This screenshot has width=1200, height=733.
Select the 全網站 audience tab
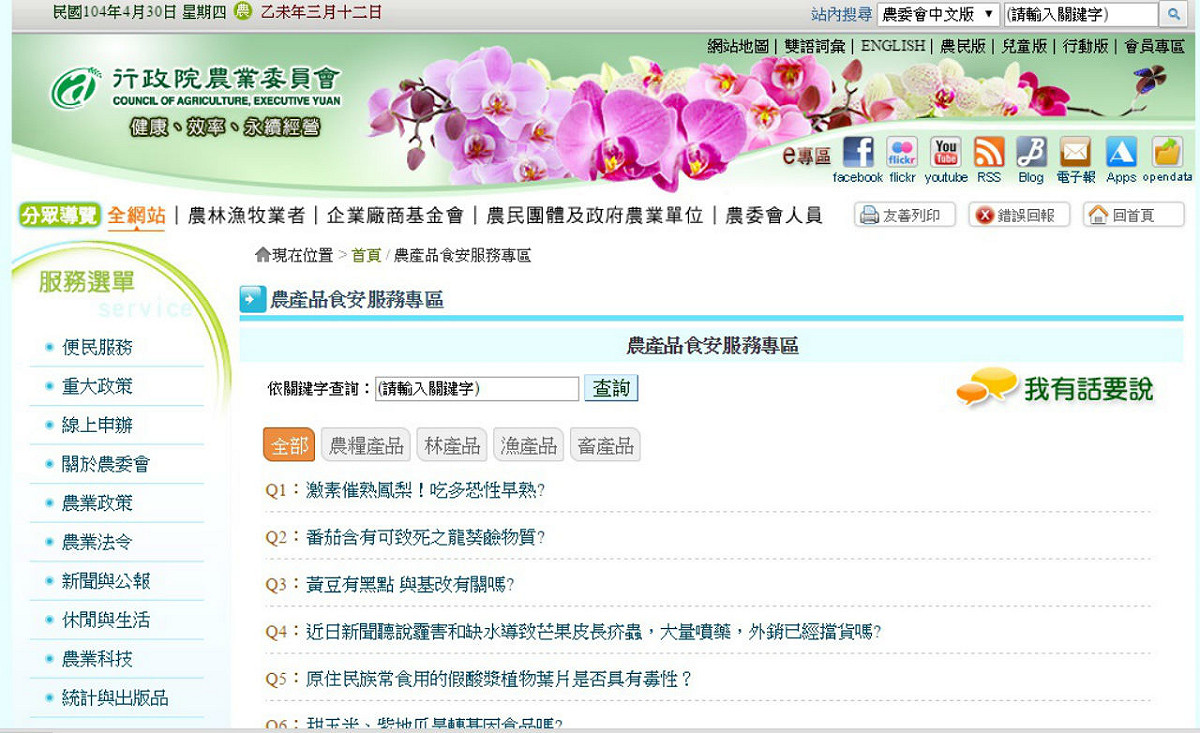[137, 215]
